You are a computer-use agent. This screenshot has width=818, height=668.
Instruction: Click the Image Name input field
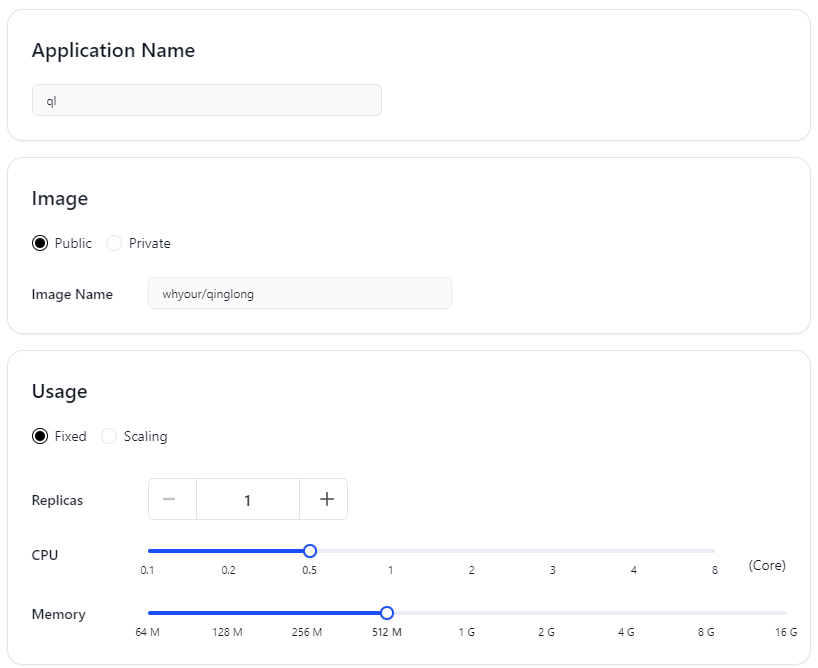299,293
